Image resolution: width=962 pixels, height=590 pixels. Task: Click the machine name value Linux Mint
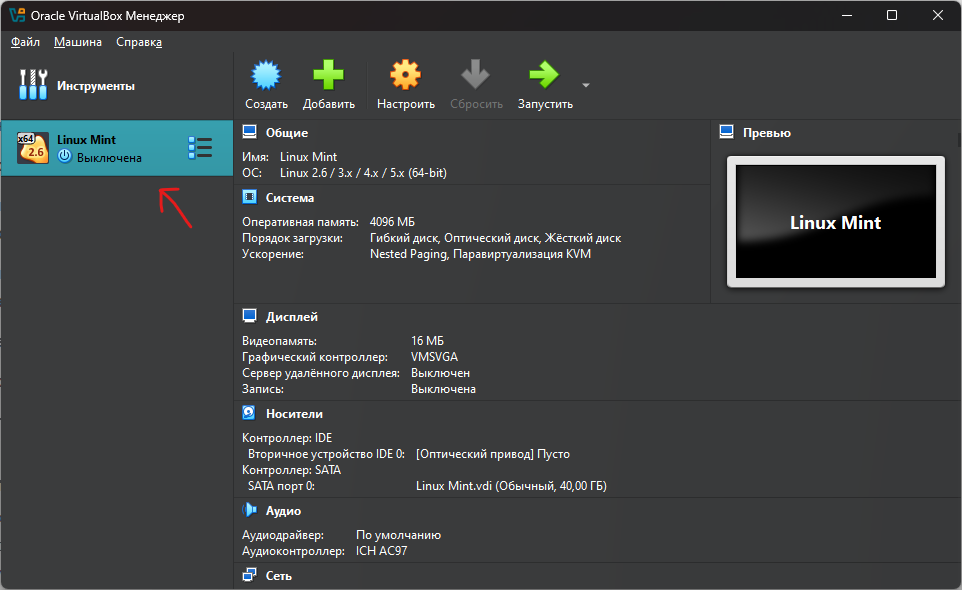(309, 156)
